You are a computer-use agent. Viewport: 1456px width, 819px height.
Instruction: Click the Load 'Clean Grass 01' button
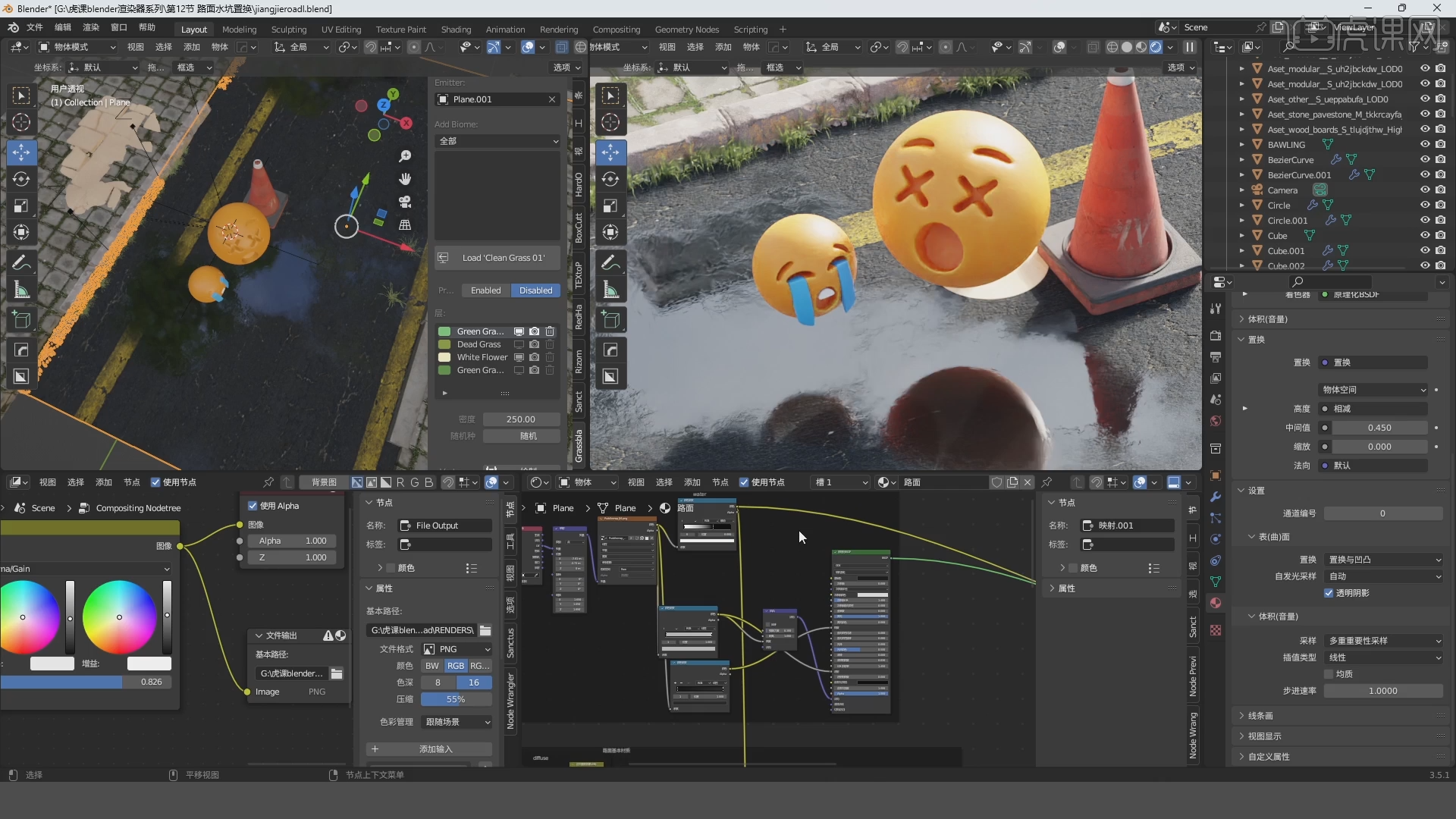pos(497,258)
